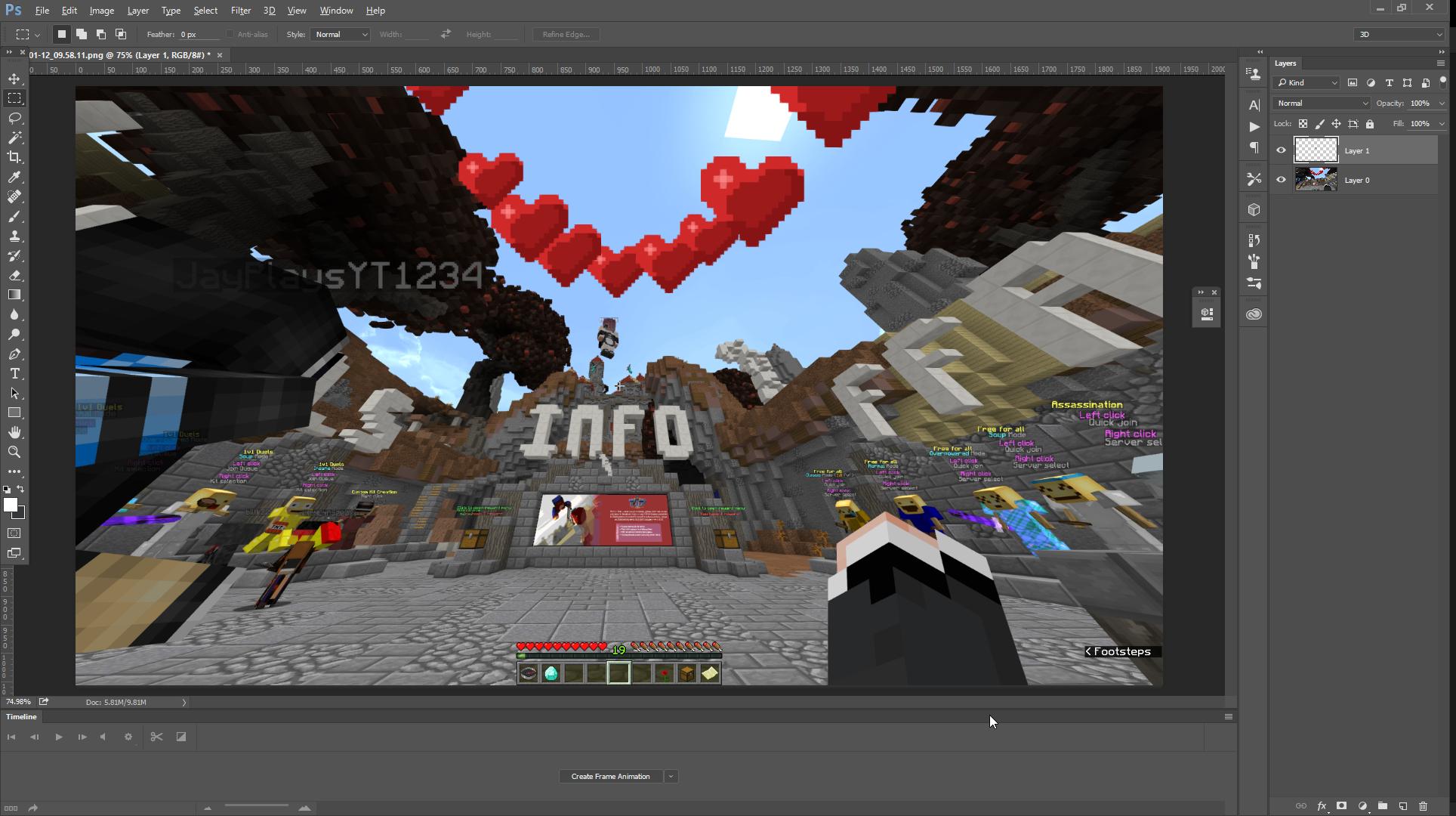
Task: Change the screen mode icon
Action: pos(14,553)
